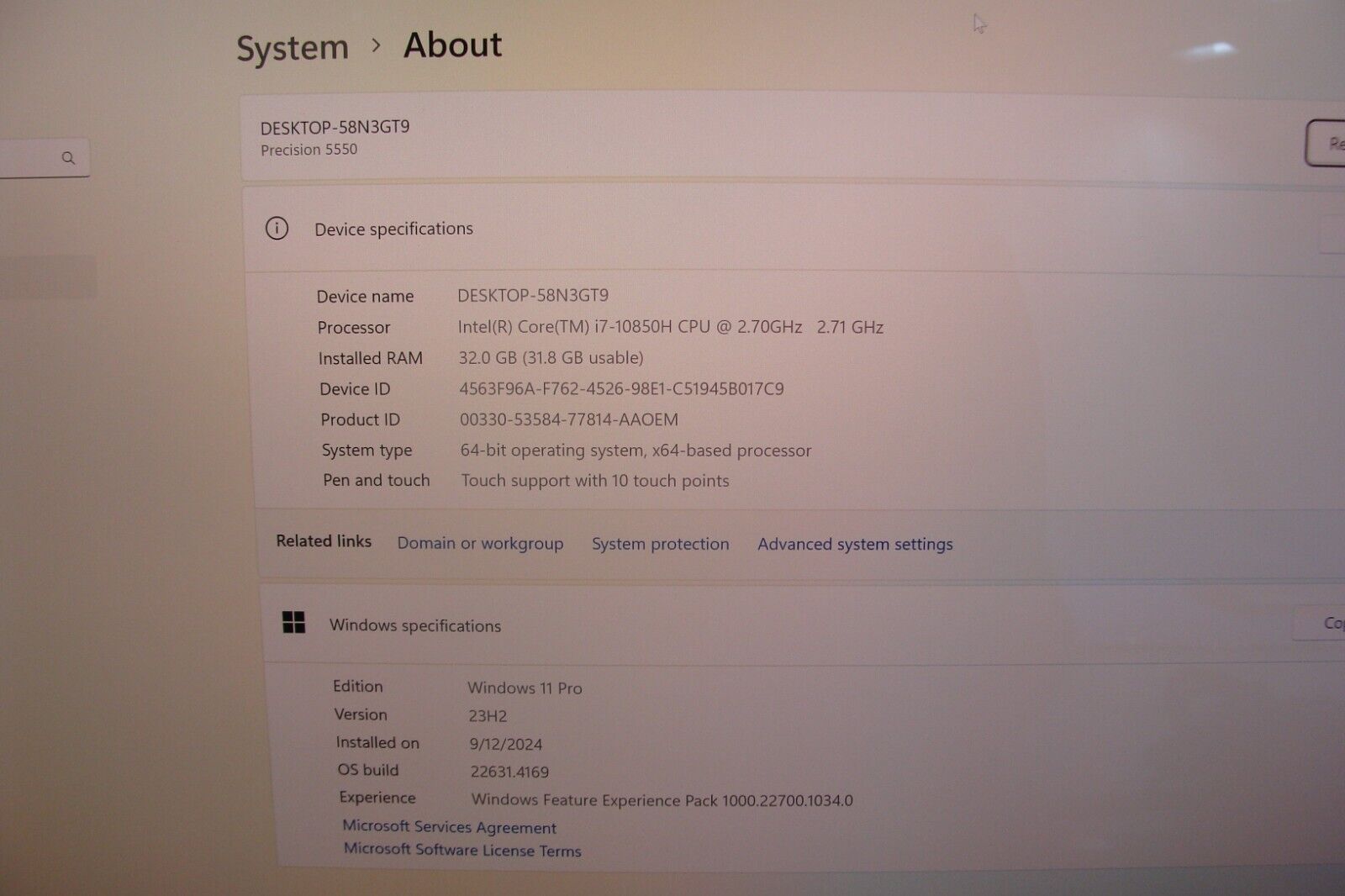
Task: Click the Rename this PC button
Action: [x=1326, y=143]
